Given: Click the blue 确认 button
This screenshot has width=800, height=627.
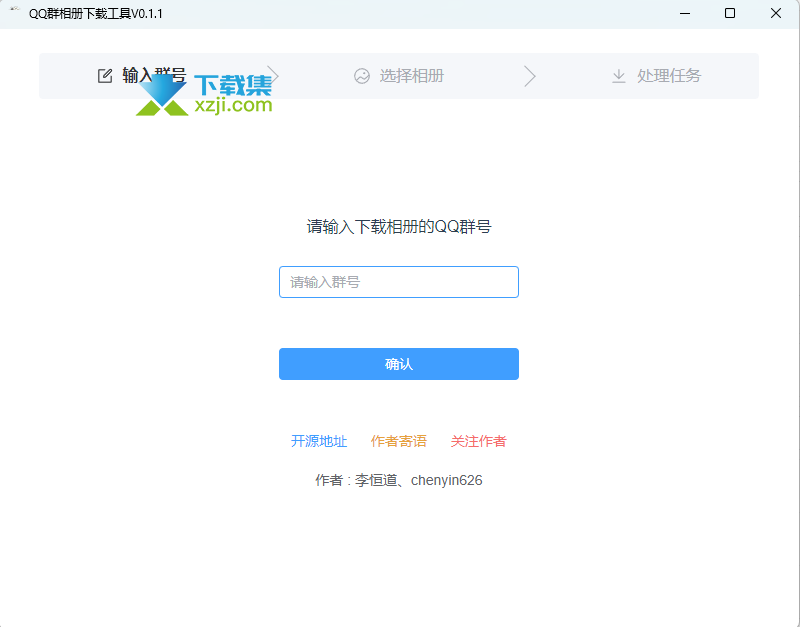Looking at the screenshot, I should [399, 364].
